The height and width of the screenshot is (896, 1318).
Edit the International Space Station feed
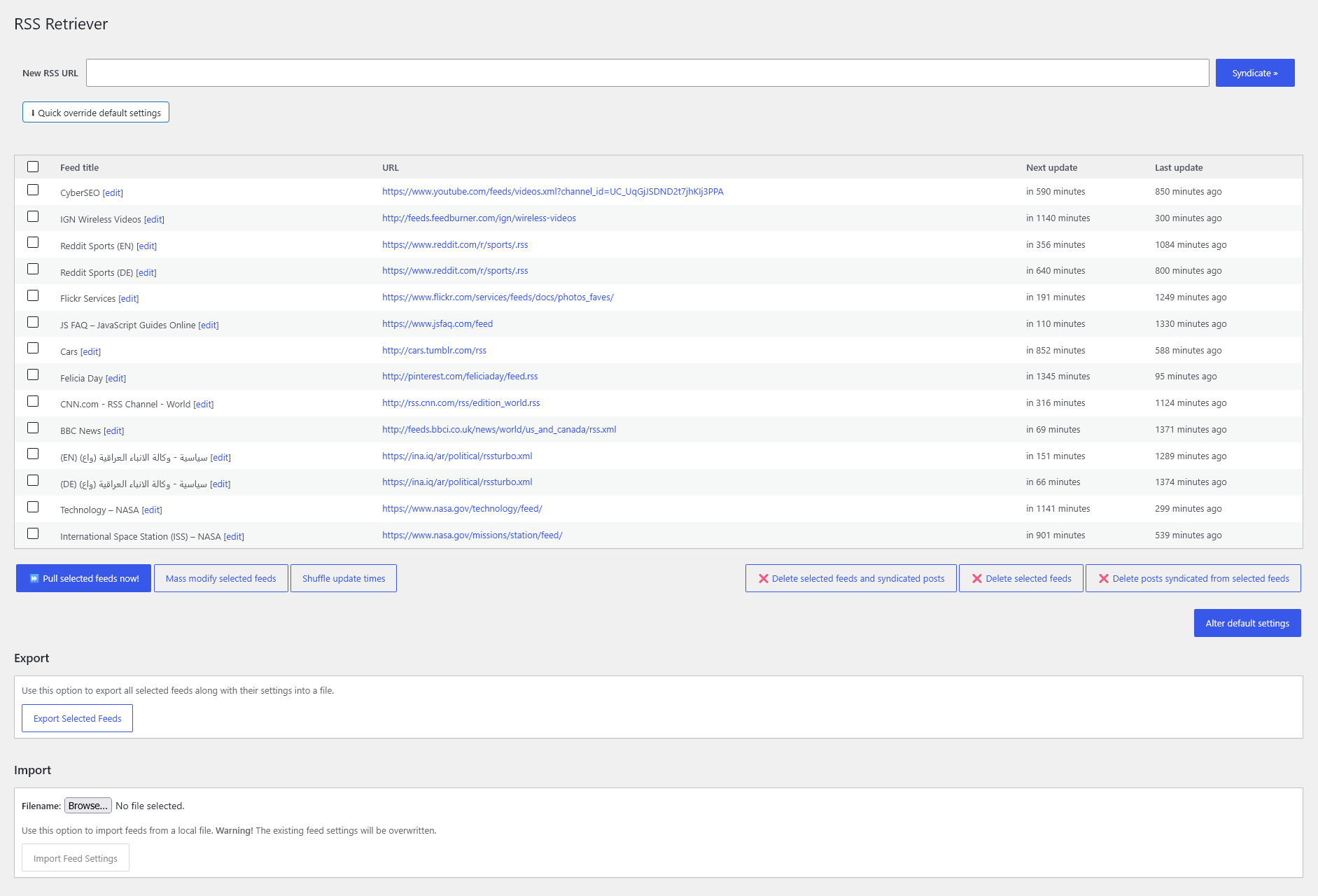(x=234, y=536)
